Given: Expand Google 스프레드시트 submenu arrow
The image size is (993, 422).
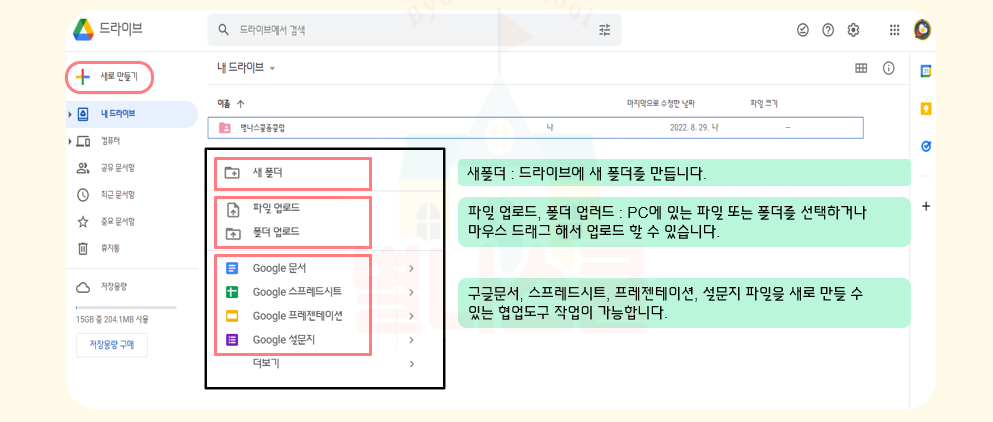Looking at the screenshot, I should [x=412, y=292].
